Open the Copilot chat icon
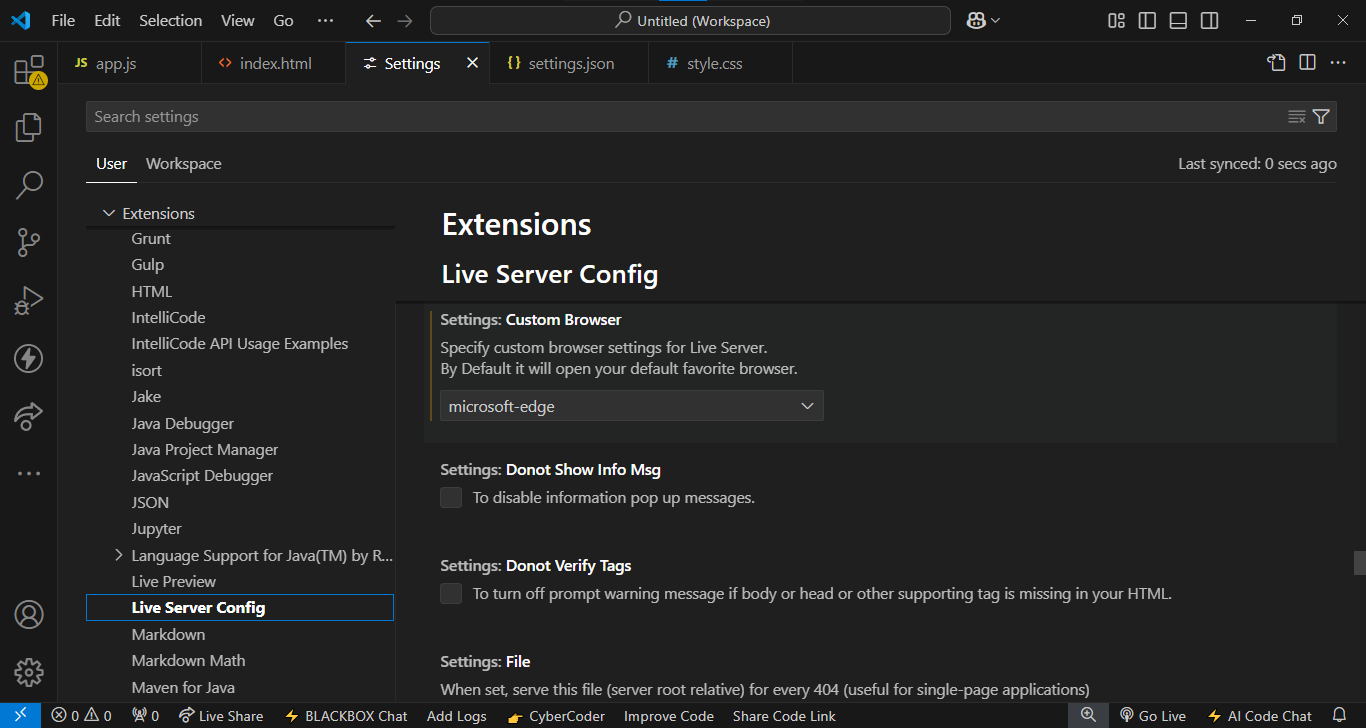Screen dimensions: 1366x728 [x=976, y=20]
